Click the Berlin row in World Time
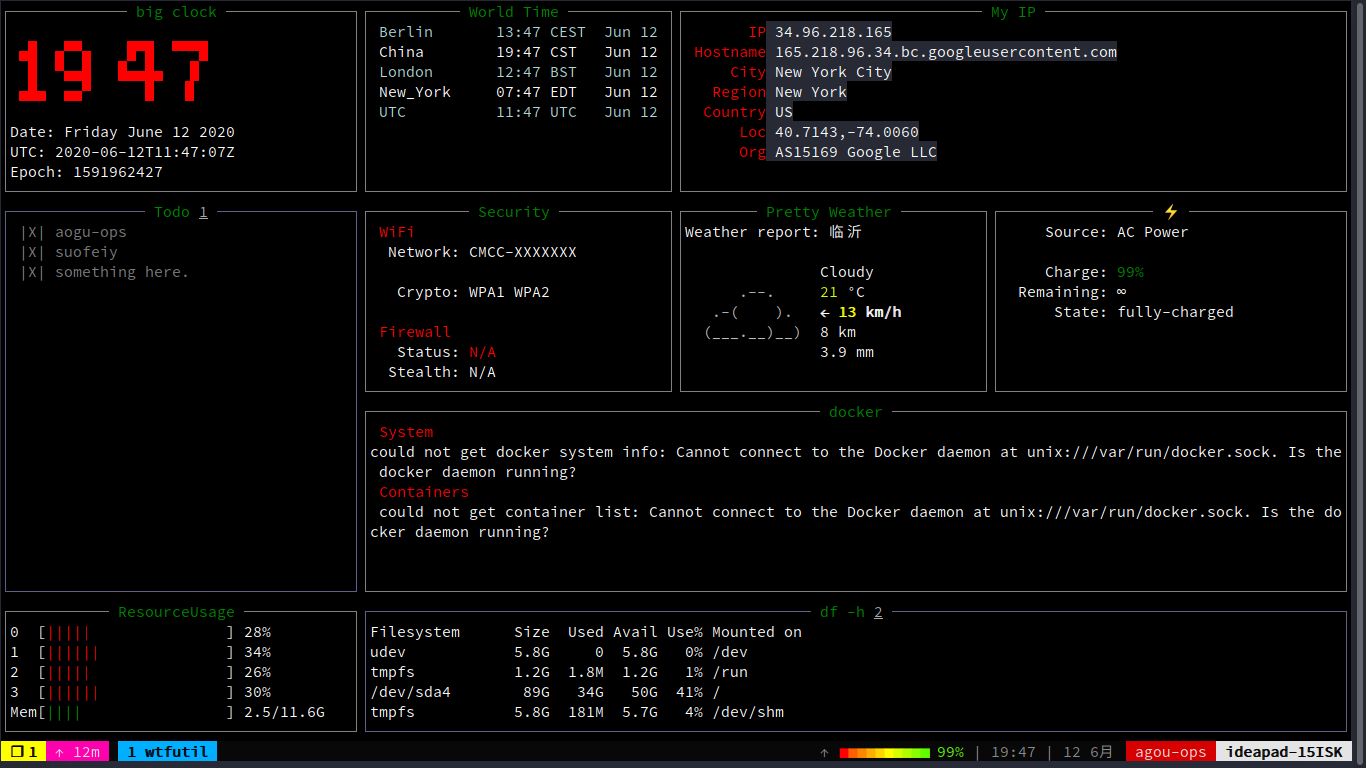Viewport: 1366px width, 768px height. [518, 32]
